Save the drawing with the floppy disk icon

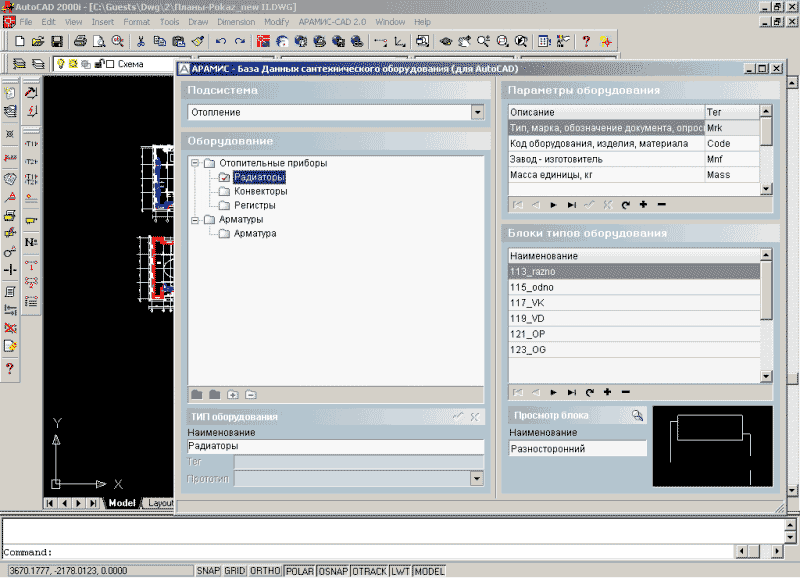pyautogui.click(x=57, y=41)
